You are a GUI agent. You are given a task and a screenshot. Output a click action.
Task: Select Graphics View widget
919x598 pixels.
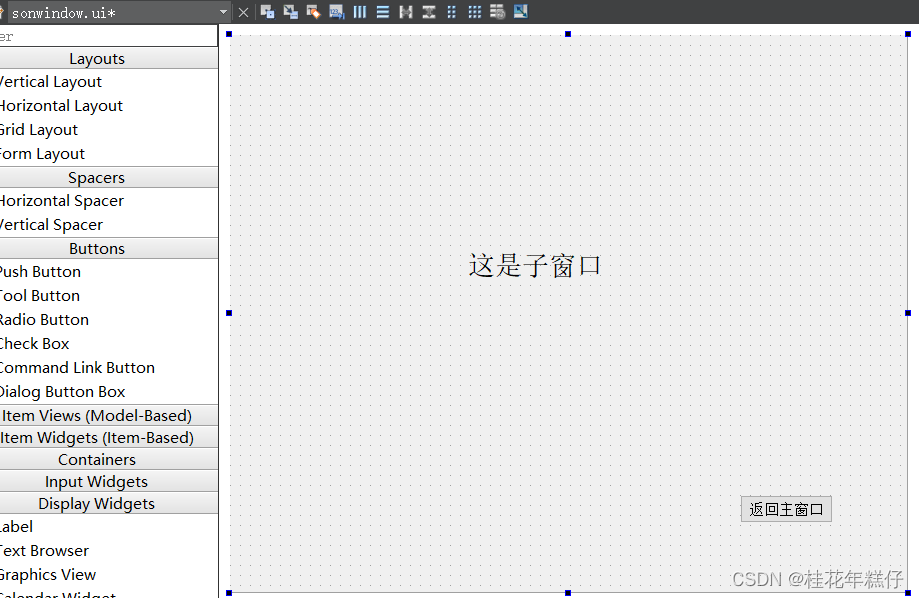click(108, 575)
